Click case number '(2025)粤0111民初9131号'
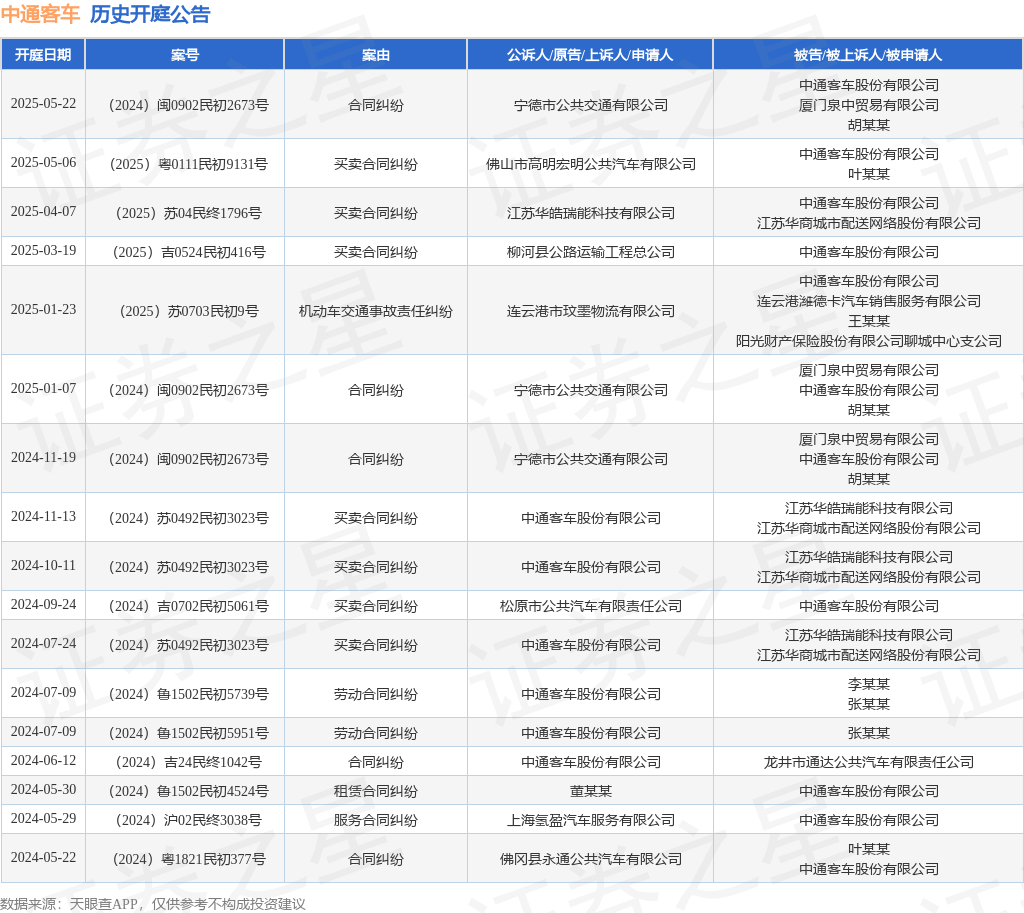 [188, 164]
